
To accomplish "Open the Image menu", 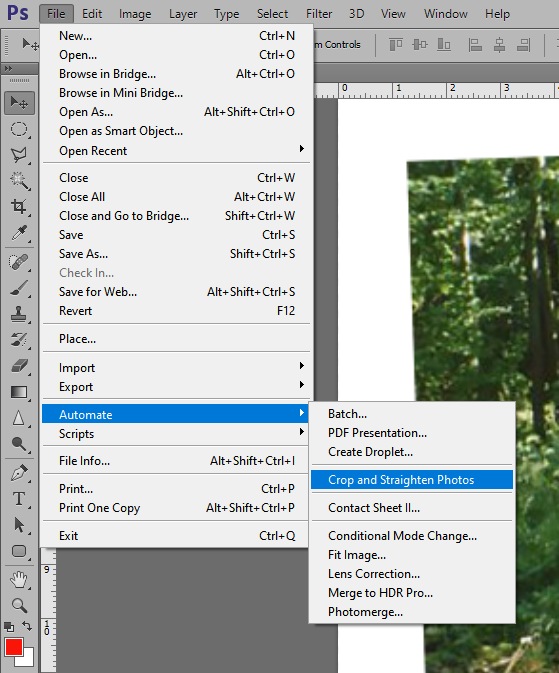I will (x=135, y=14).
